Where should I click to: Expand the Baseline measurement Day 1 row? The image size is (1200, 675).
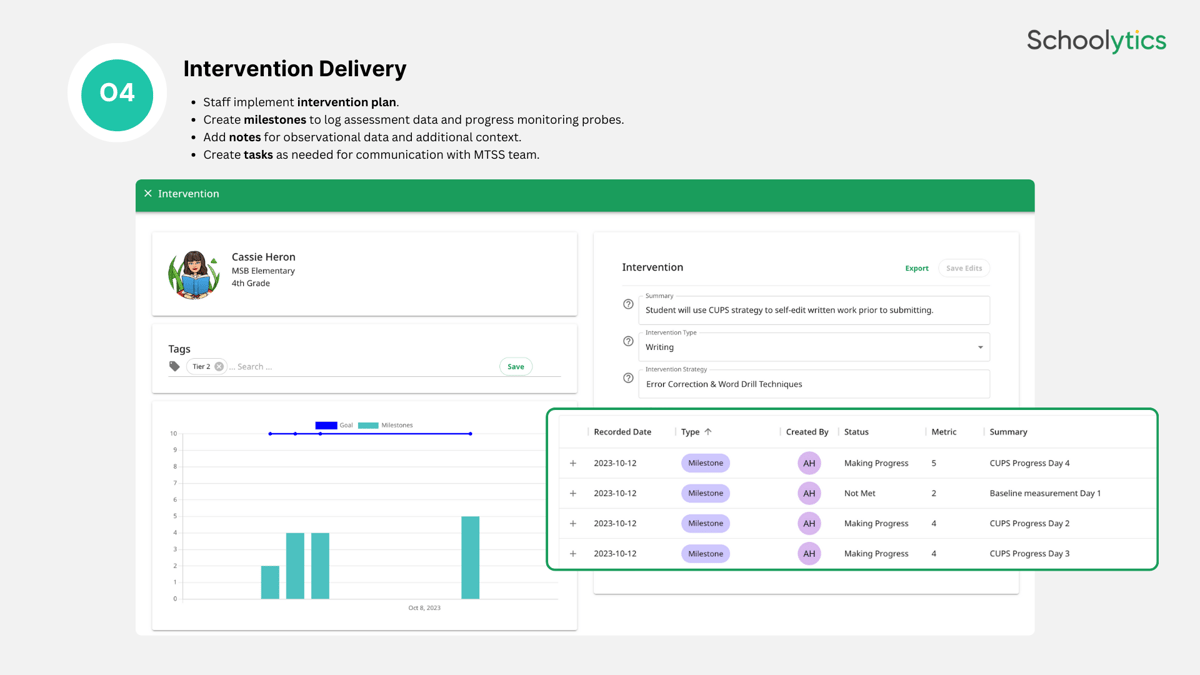pyautogui.click(x=573, y=493)
